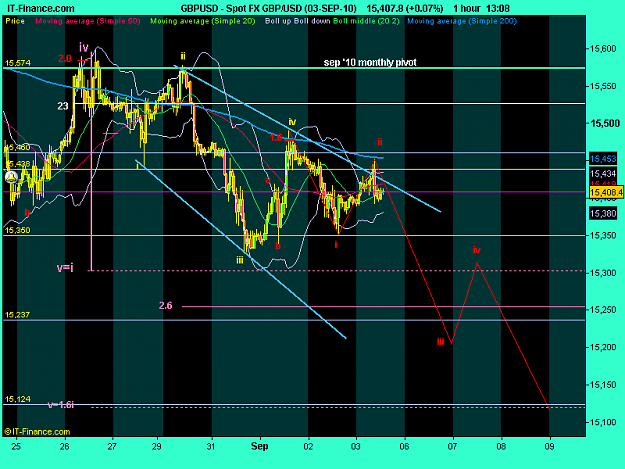Click the 15,300 price axis label
Viewport: 625px width, 469px height.
click(x=603, y=273)
